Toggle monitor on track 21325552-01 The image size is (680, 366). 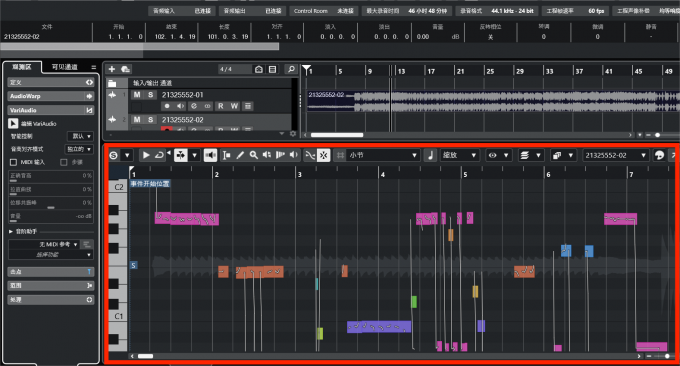click(180, 106)
